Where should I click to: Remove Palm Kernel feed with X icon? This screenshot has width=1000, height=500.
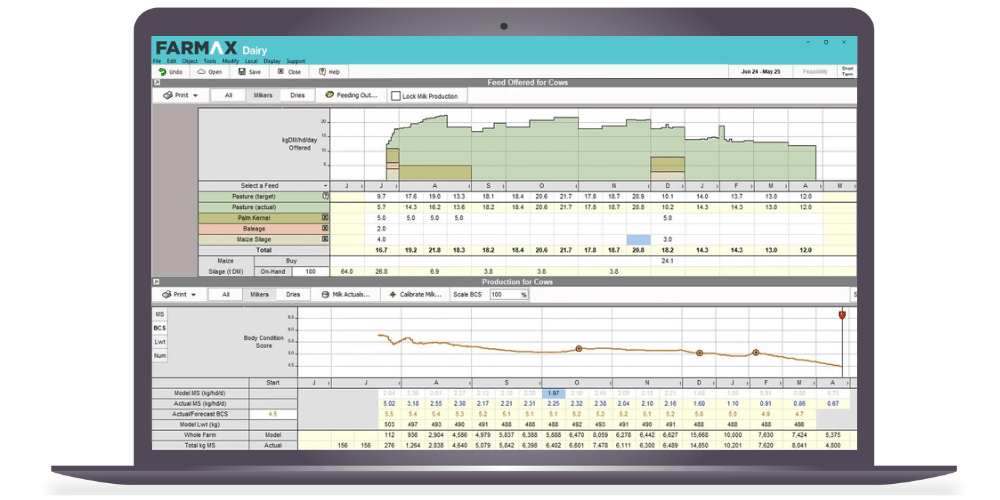(x=325, y=217)
